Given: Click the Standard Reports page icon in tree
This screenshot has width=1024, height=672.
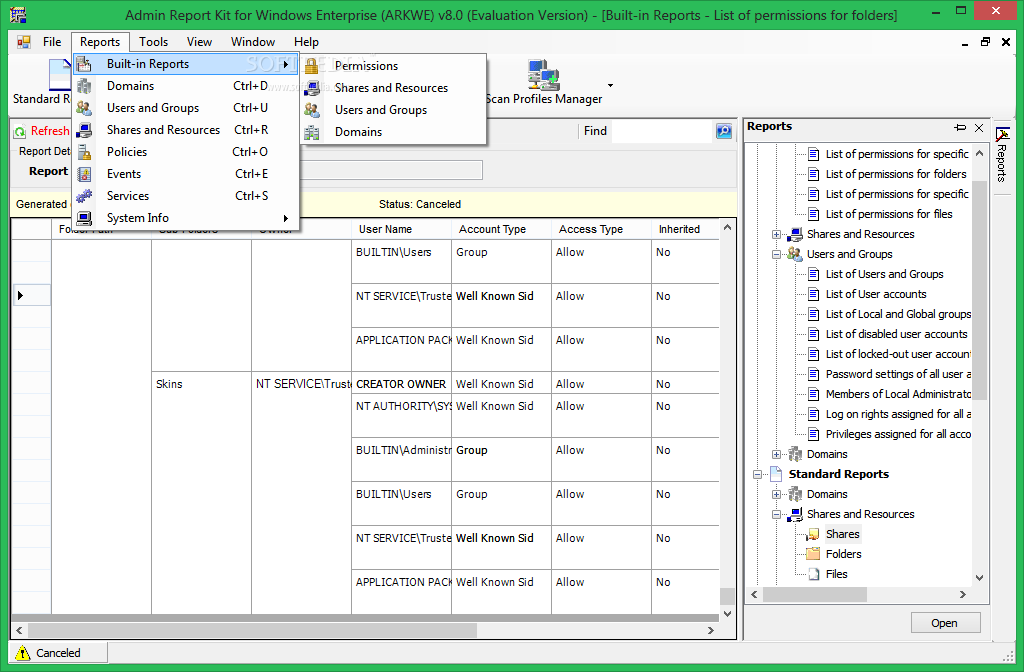Looking at the screenshot, I should tap(776, 474).
